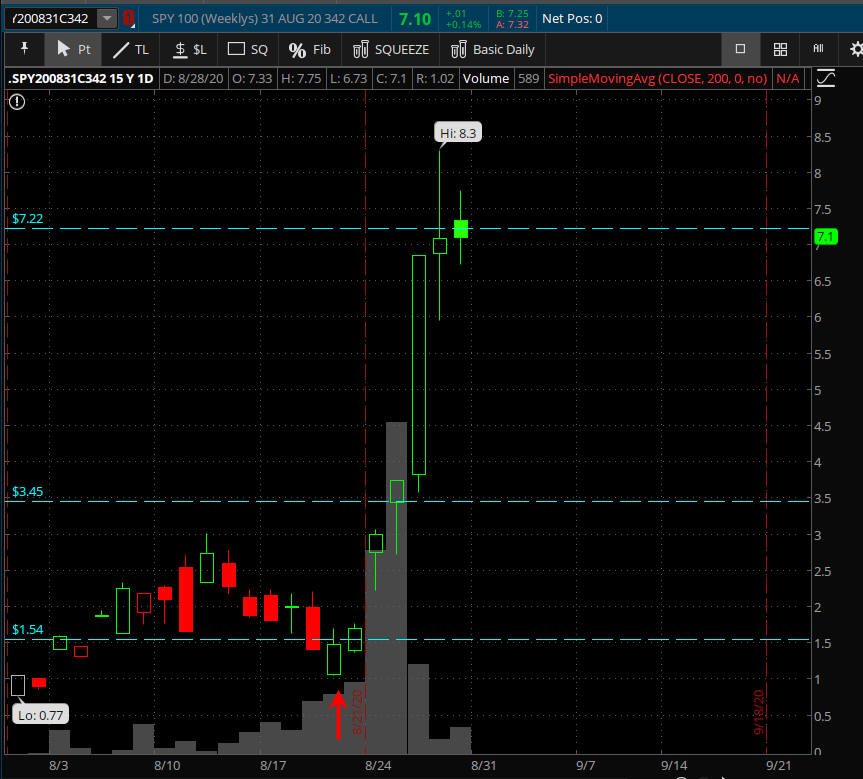The height and width of the screenshot is (779, 863).
Task: Activate the Fib retracement tool
Action: pos(309,49)
